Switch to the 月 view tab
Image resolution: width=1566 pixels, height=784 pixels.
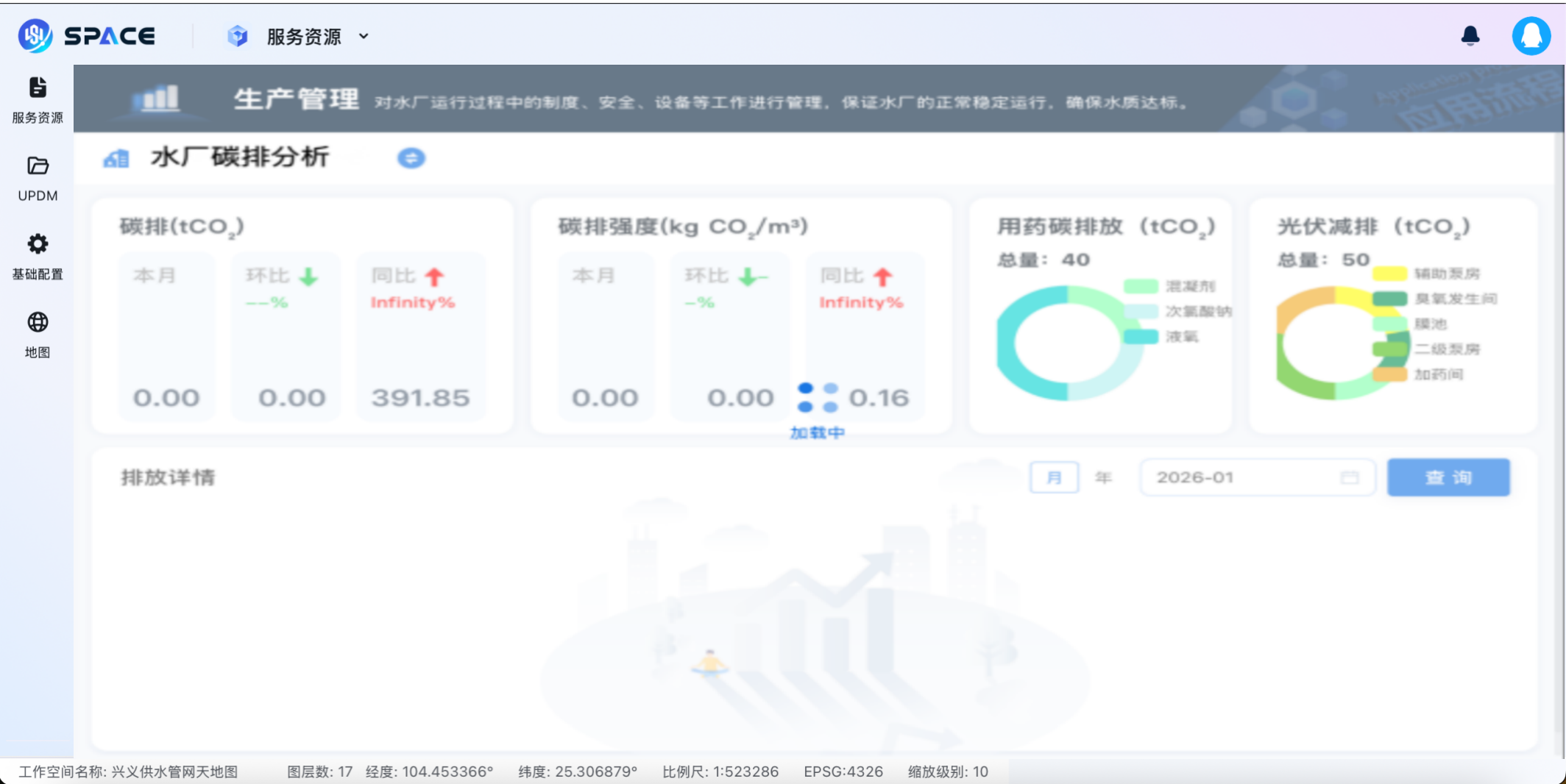tap(1054, 477)
